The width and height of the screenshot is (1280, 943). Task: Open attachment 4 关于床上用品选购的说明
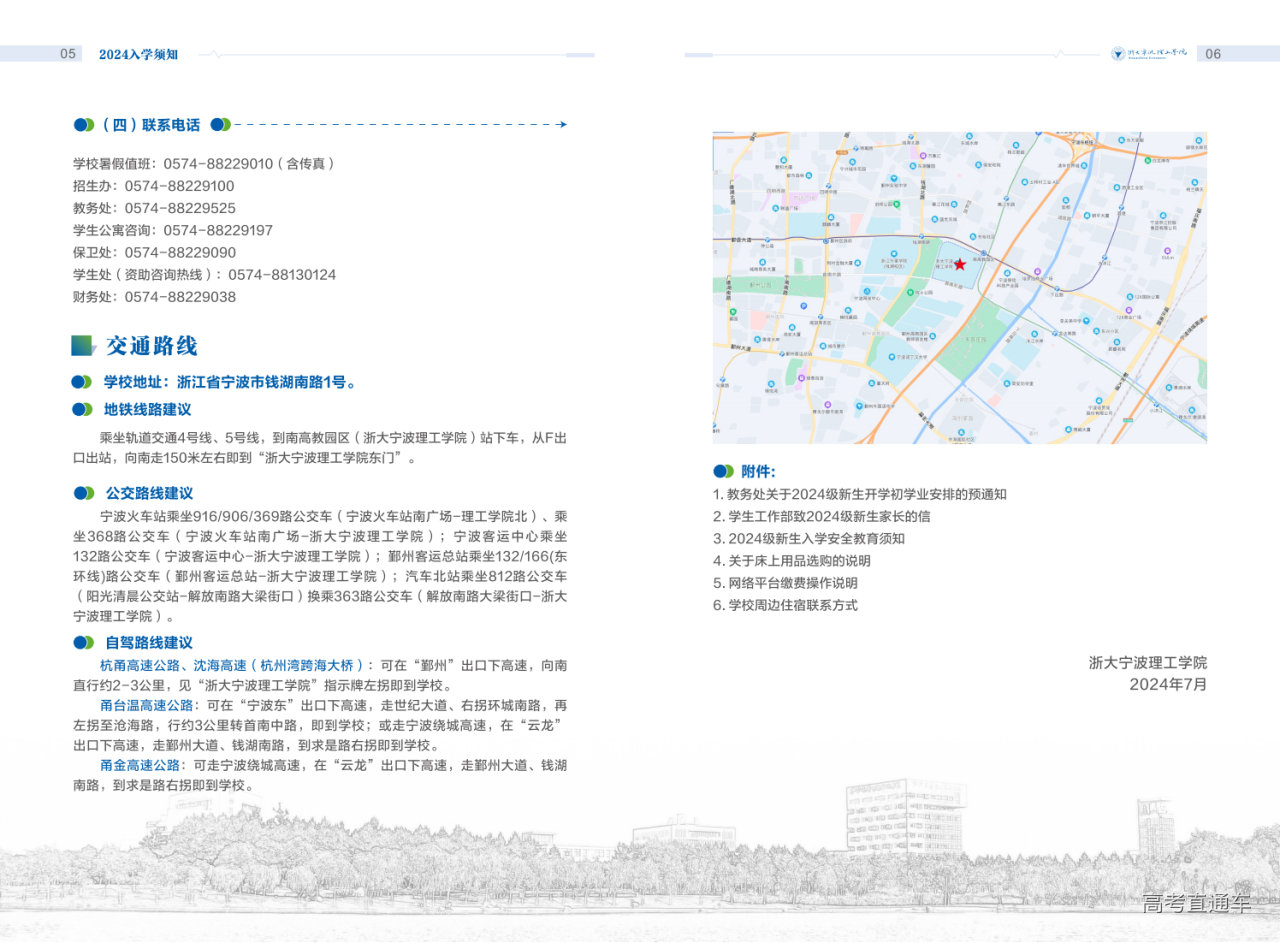[x=791, y=561]
